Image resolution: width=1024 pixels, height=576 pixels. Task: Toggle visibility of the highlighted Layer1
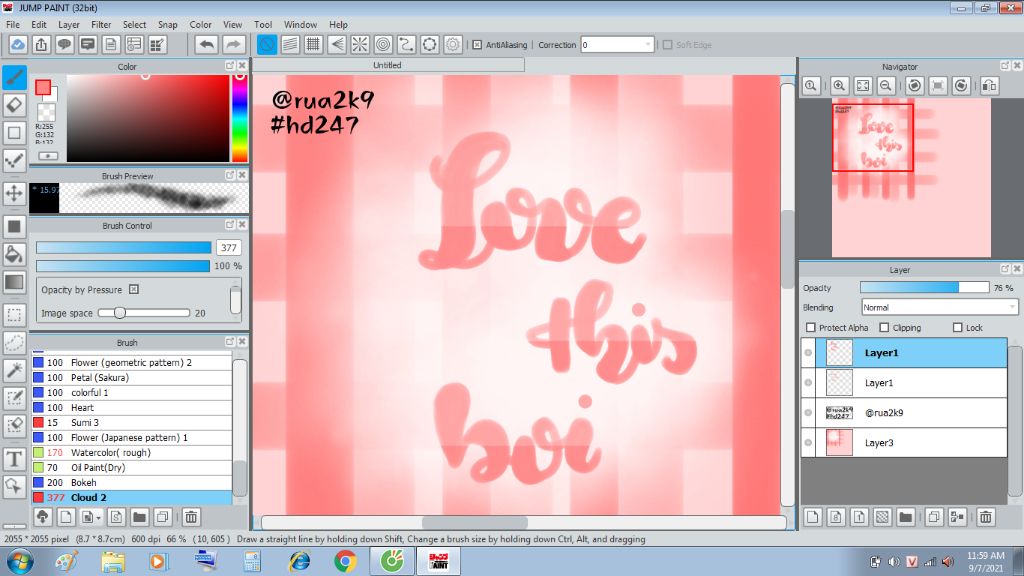point(808,353)
